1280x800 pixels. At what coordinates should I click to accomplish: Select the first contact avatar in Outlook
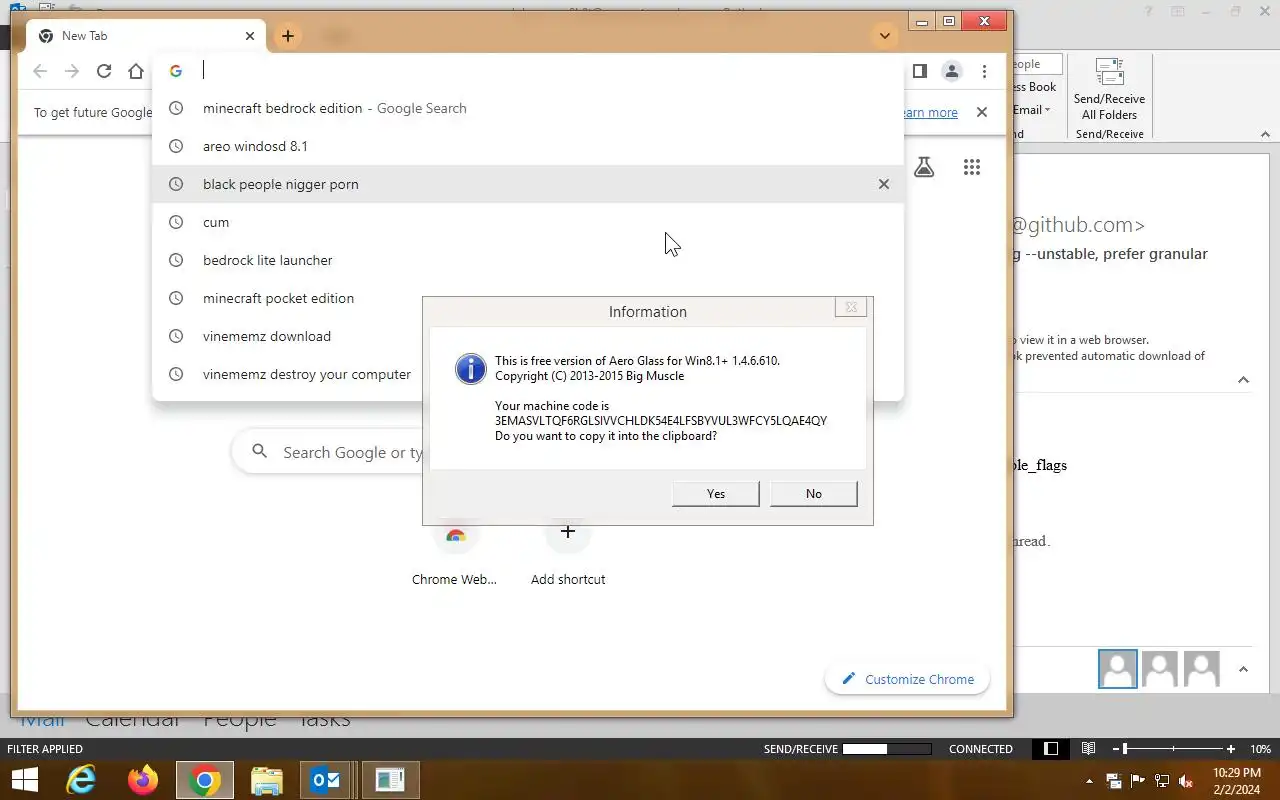1118,669
